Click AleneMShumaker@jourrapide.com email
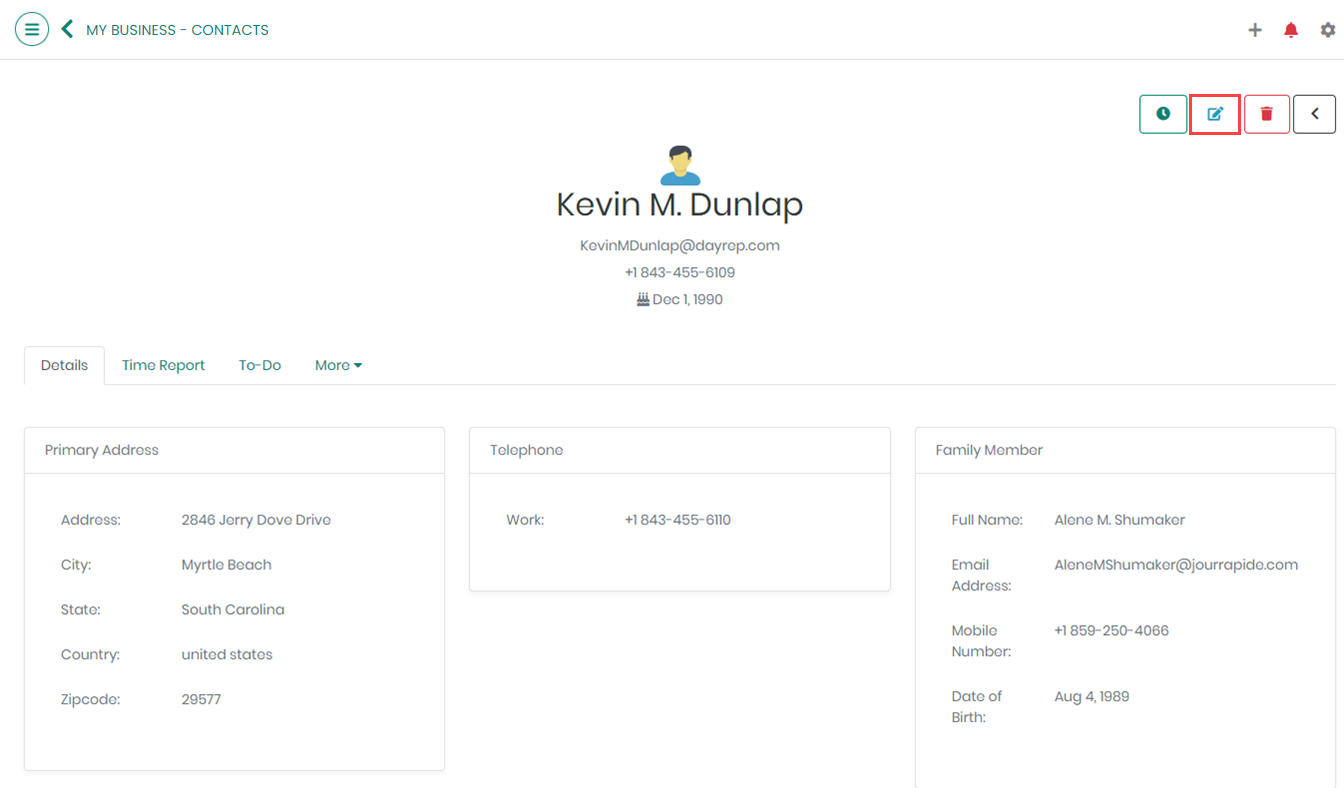This screenshot has width=1344, height=788. tap(1176, 565)
